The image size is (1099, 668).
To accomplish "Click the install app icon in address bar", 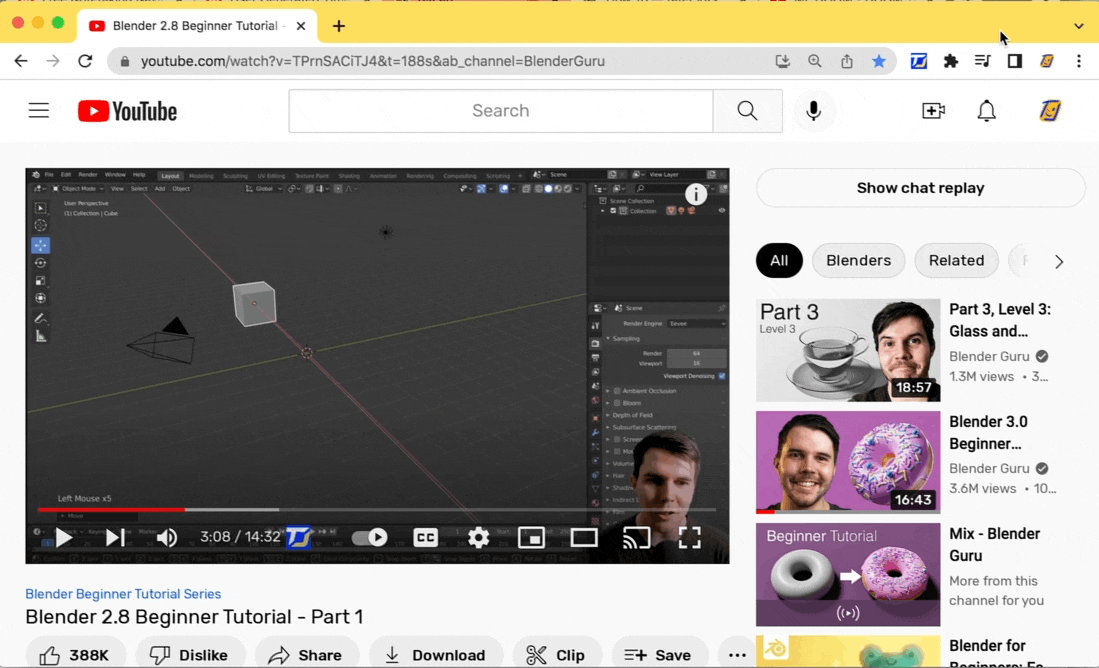I will [x=782, y=61].
